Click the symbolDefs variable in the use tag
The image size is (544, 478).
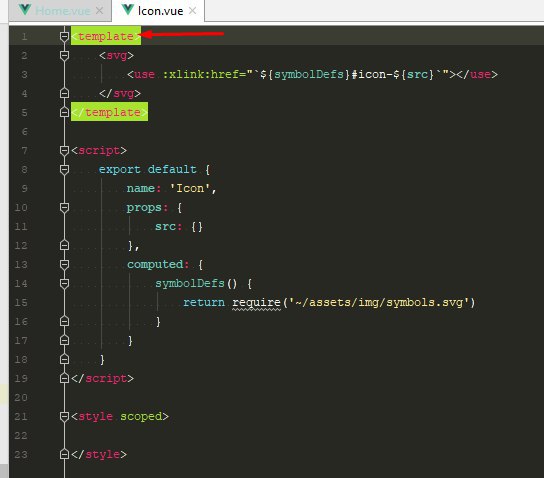click(x=309, y=74)
